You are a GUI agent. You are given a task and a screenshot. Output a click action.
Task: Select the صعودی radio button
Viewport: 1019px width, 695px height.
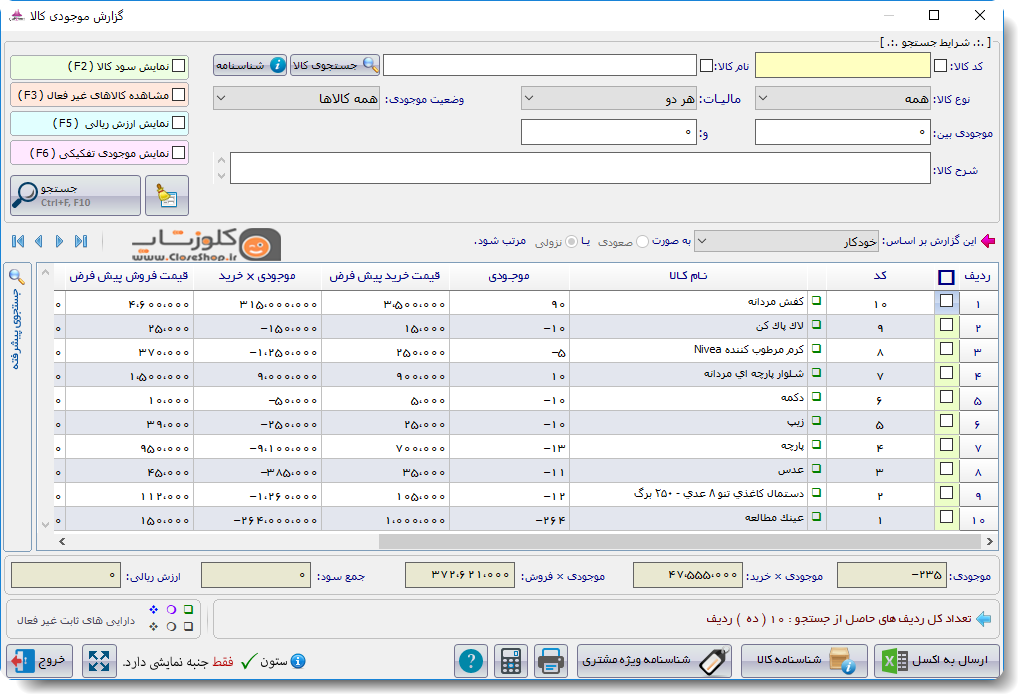642,242
